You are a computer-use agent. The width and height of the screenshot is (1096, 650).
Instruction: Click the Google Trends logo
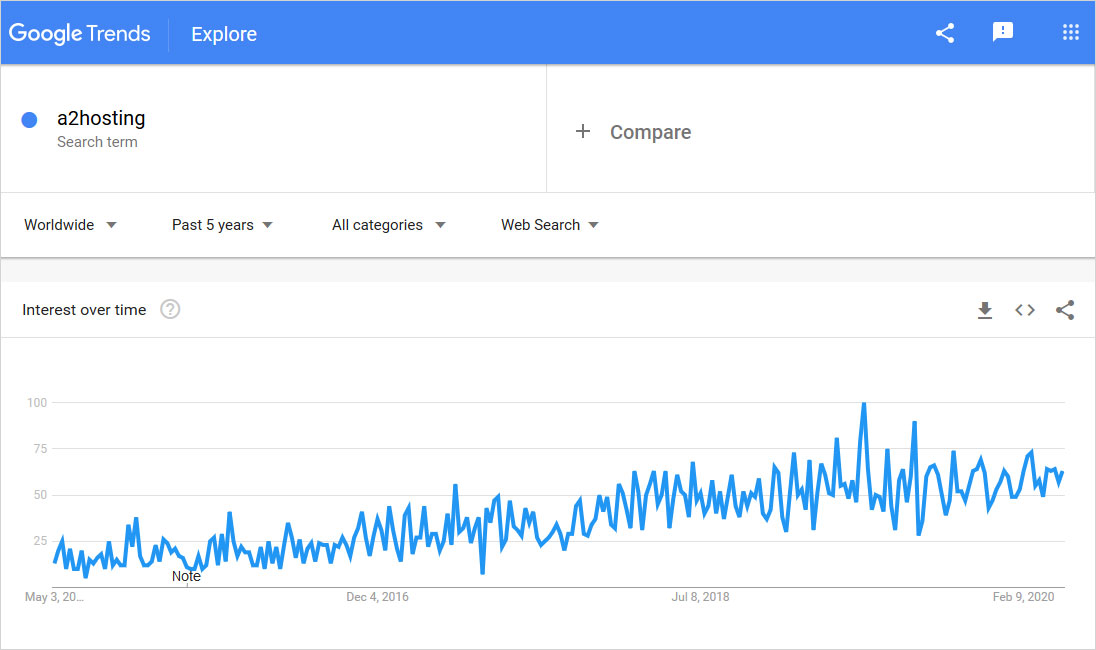[80, 33]
